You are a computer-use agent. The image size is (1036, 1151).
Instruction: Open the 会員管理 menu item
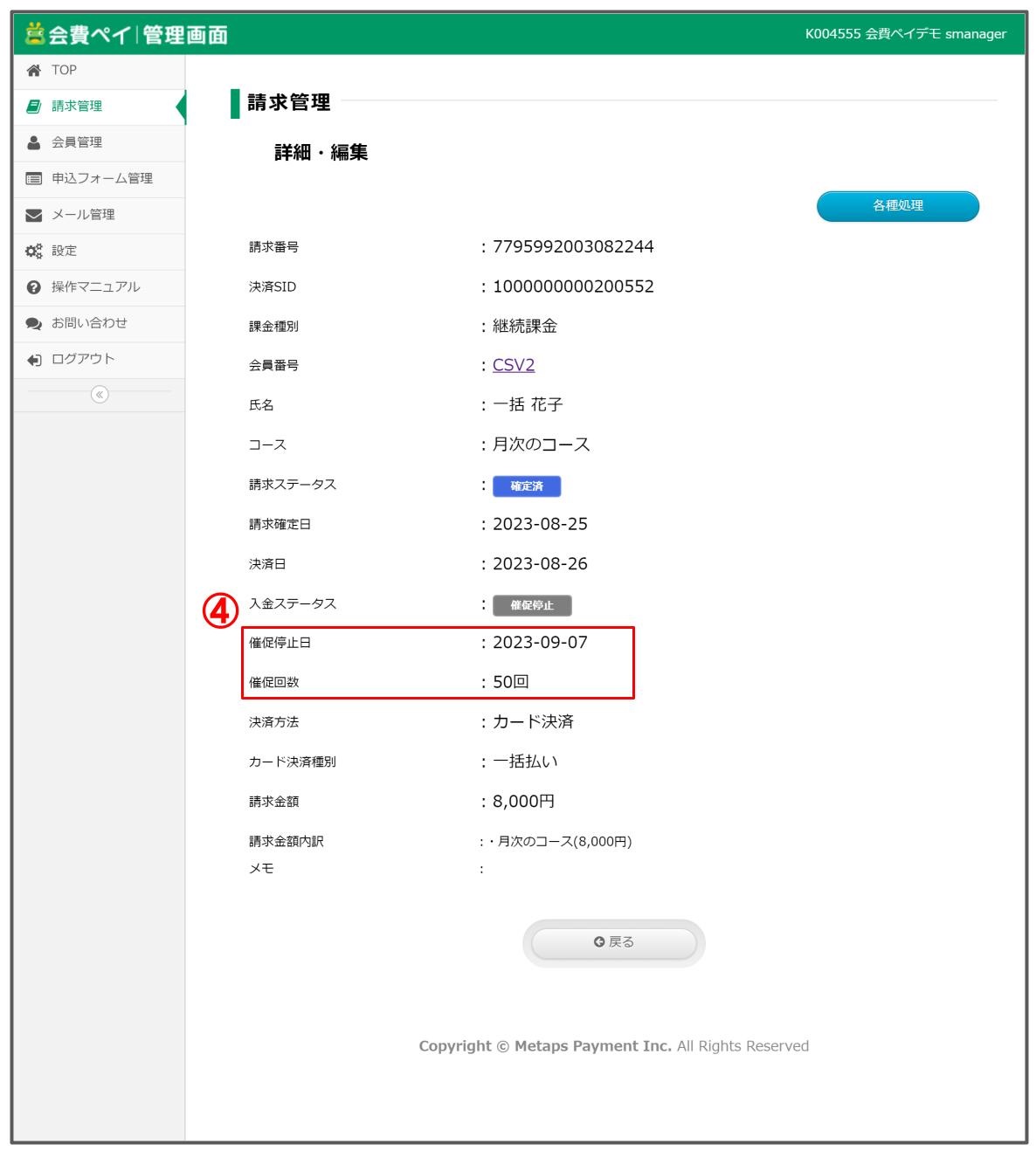point(77,142)
